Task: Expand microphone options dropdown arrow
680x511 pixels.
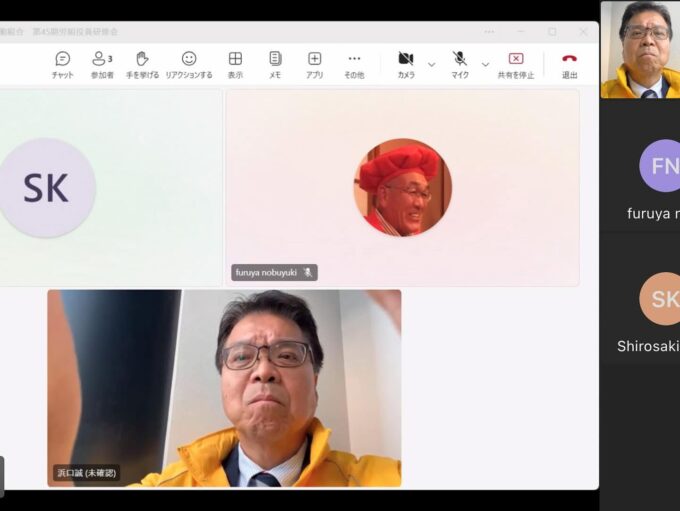Action: tap(485, 64)
